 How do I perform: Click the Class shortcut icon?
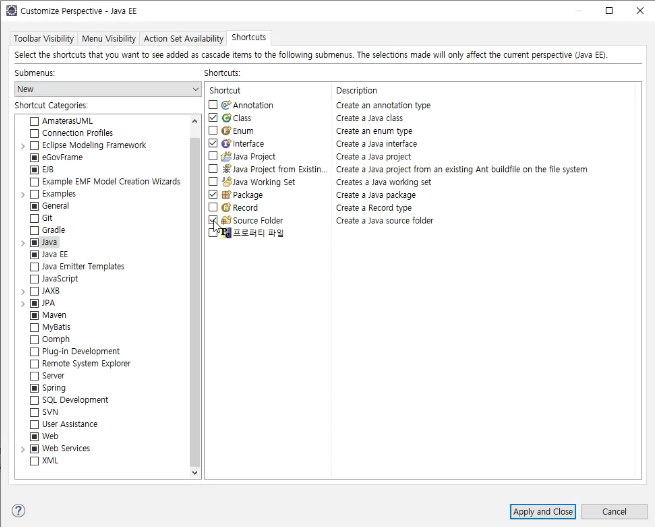226,118
